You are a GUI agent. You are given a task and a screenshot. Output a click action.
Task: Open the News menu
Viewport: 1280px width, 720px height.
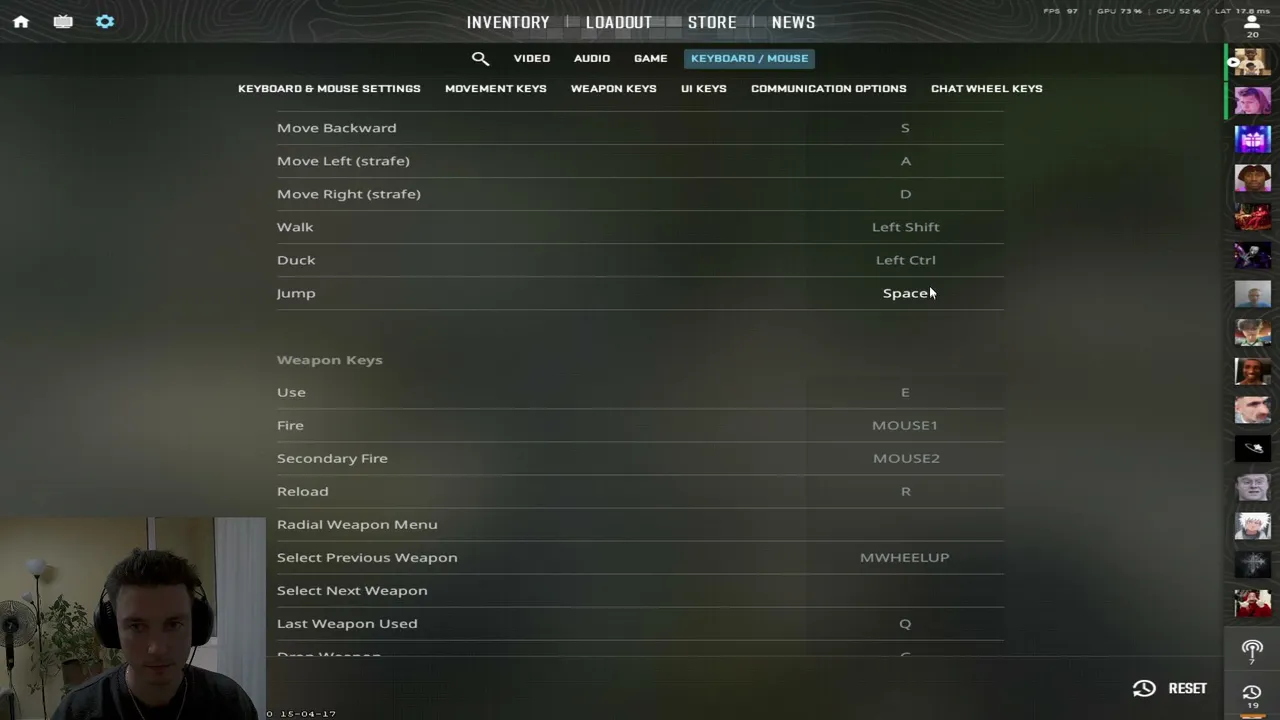793,22
